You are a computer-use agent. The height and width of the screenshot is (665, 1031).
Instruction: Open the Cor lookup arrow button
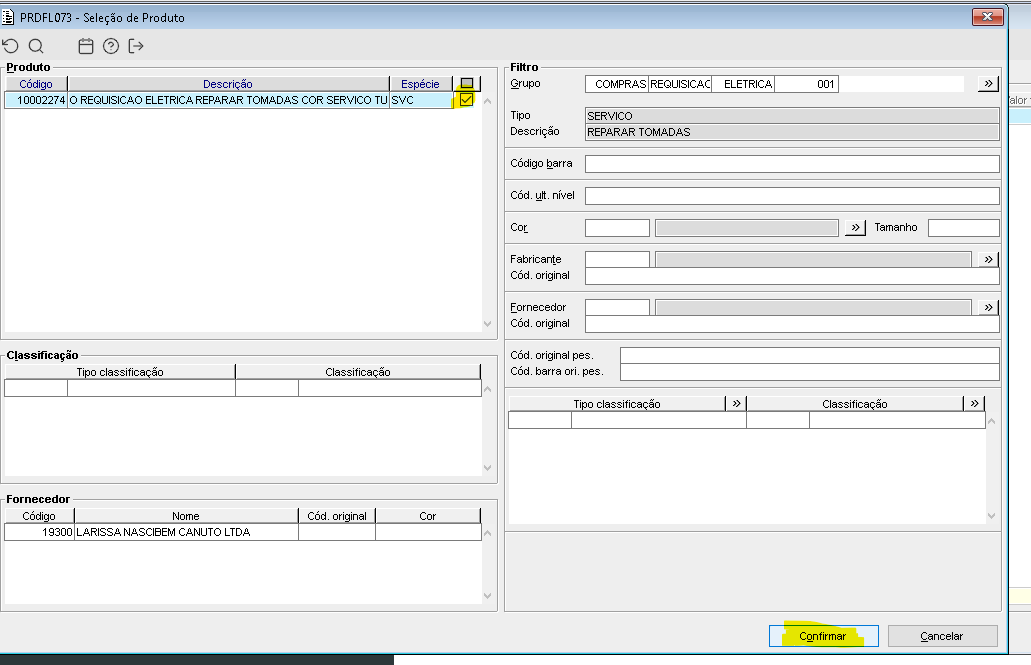855,228
